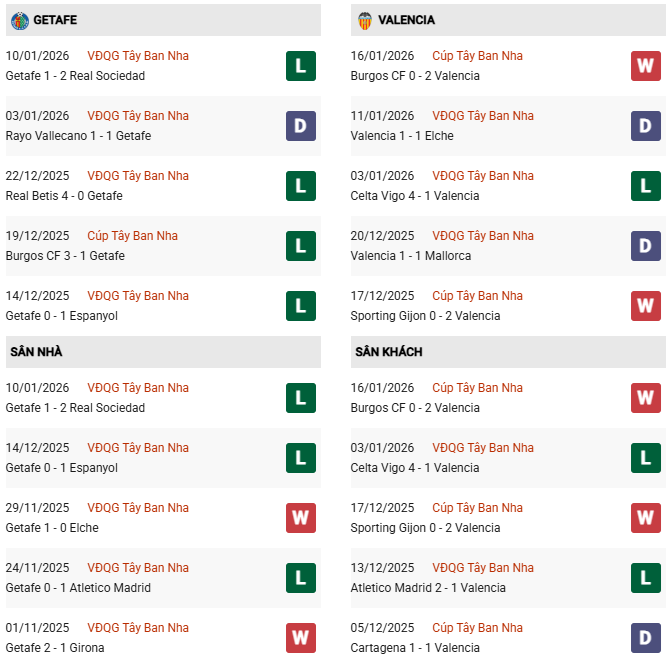Click D badge for Rayo Vallecano 1-1 Getafe

300,126
